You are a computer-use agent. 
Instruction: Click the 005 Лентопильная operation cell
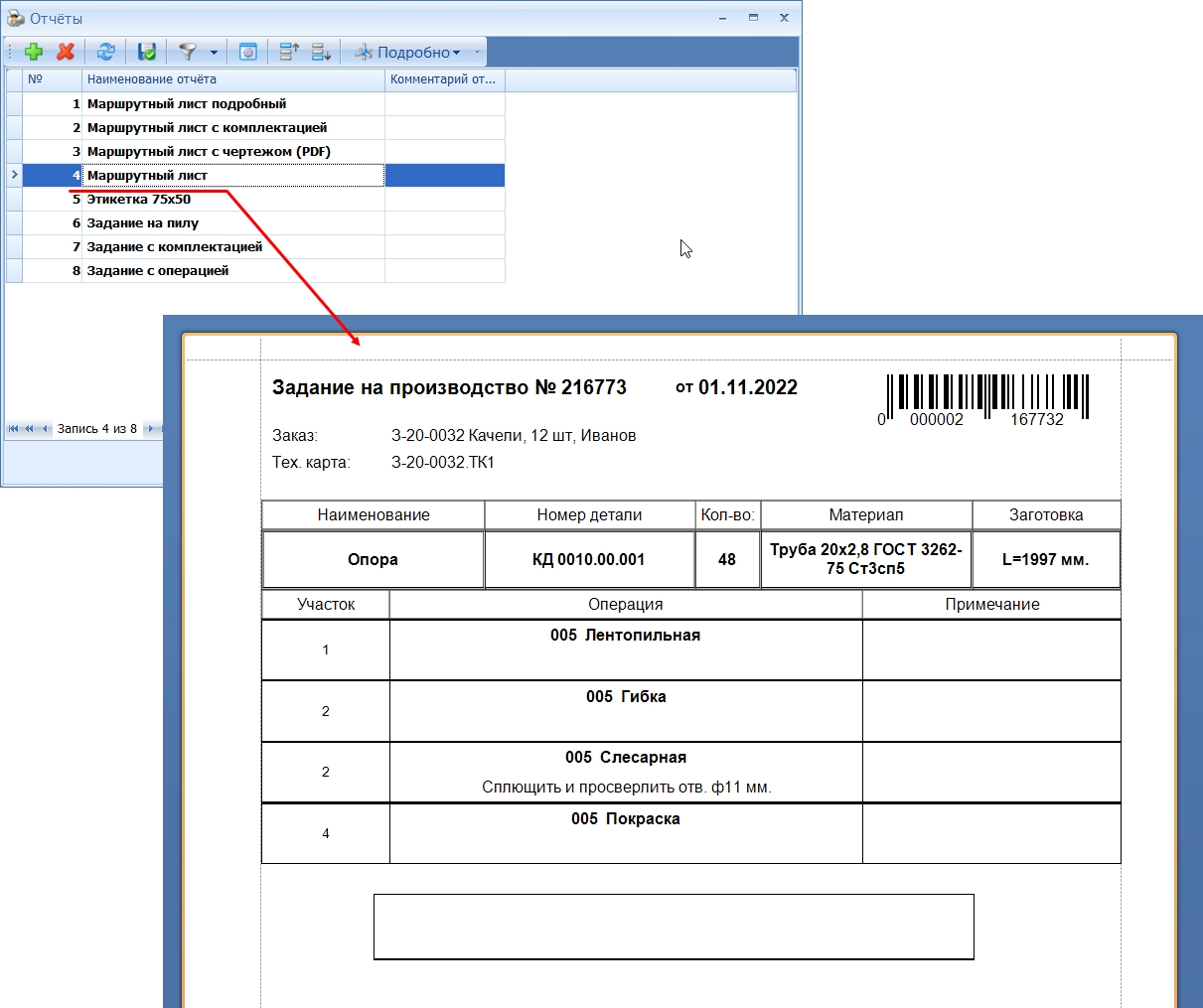point(626,649)
